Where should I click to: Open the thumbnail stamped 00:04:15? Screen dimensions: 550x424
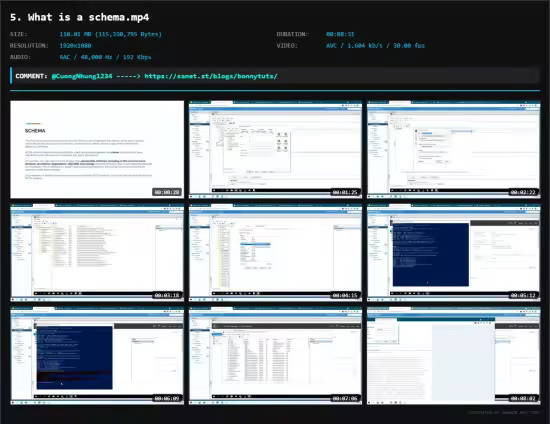click(x=275, y=253)
